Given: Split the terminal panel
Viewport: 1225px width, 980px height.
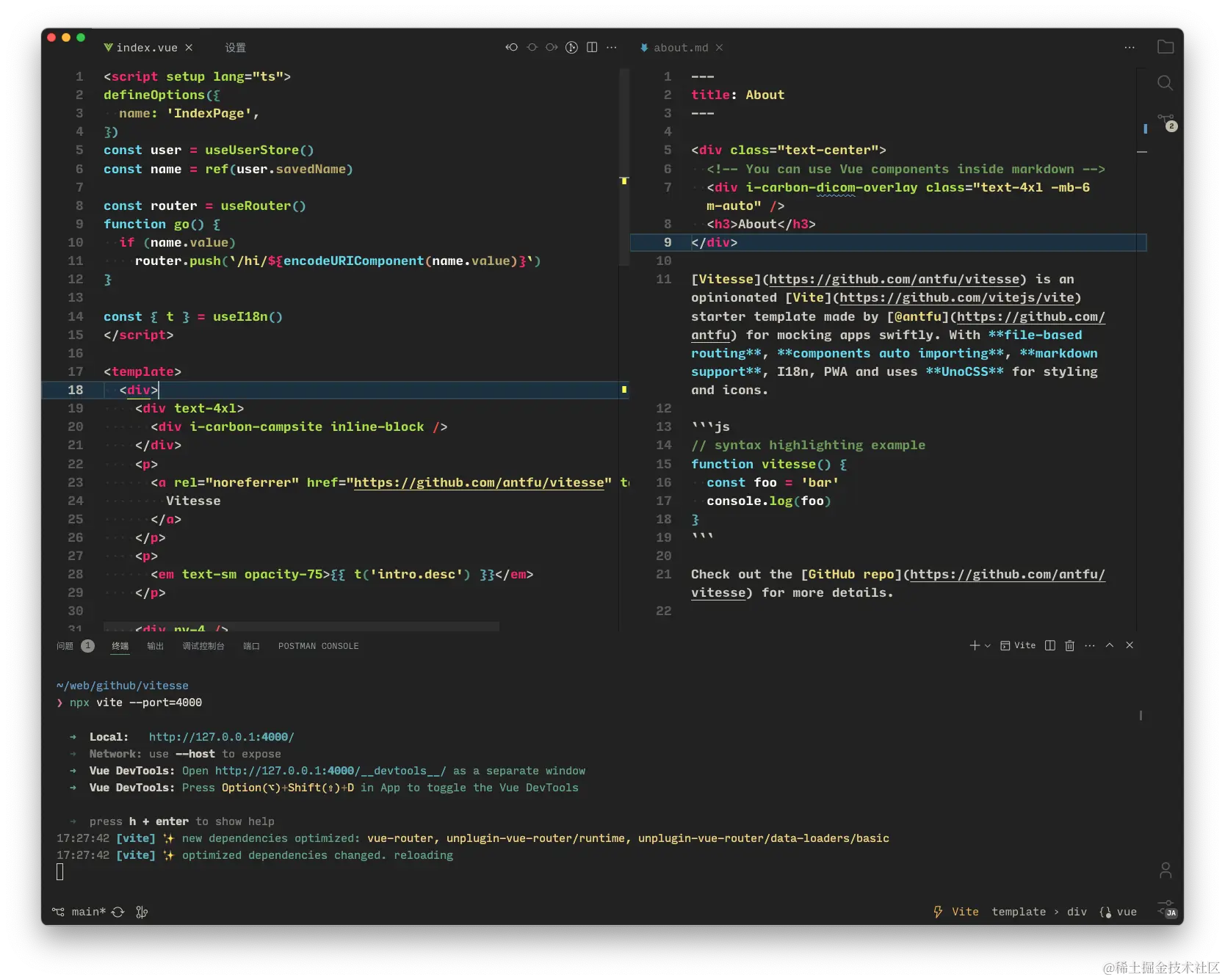Looking at the screenshot, I should click(1050, 645).
